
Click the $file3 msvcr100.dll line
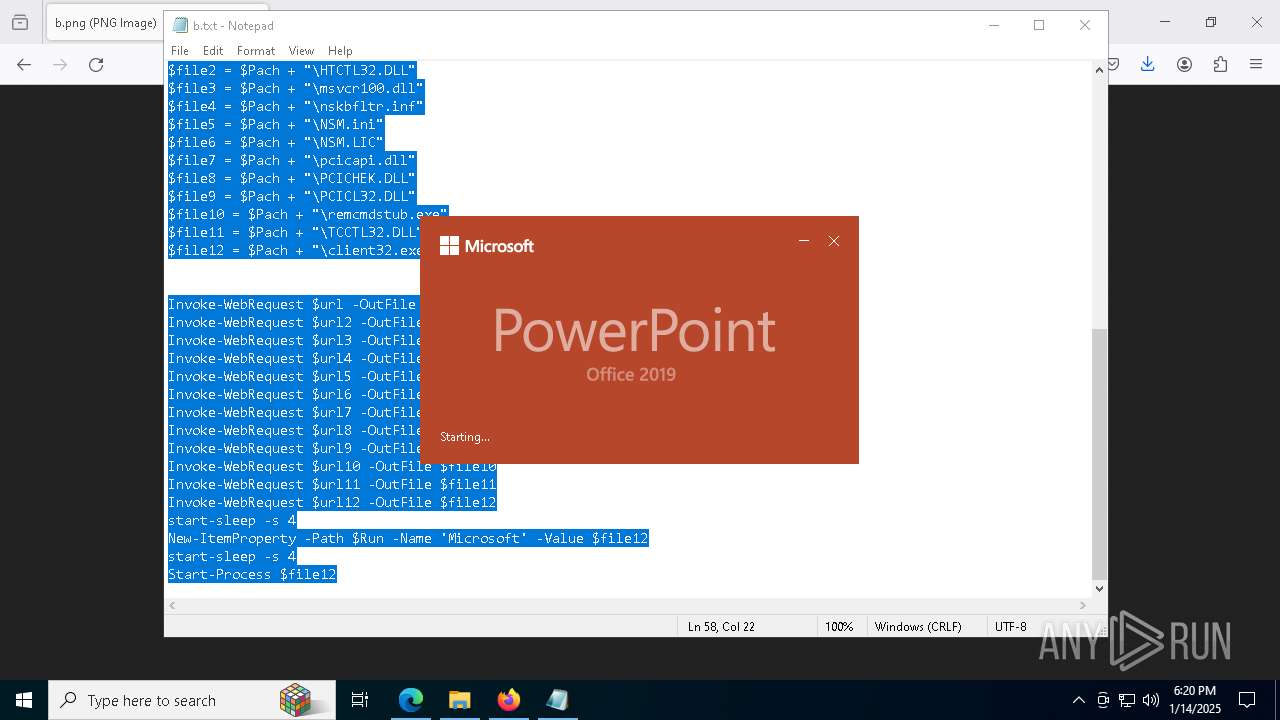[x=296, y=88]
